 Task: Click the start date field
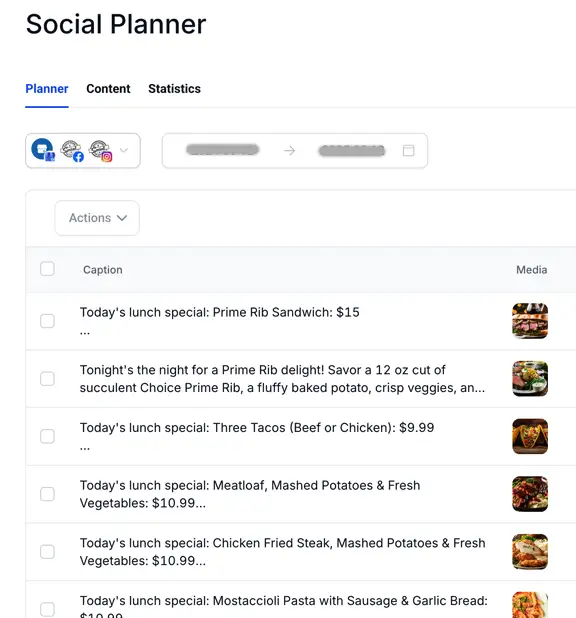223,150
